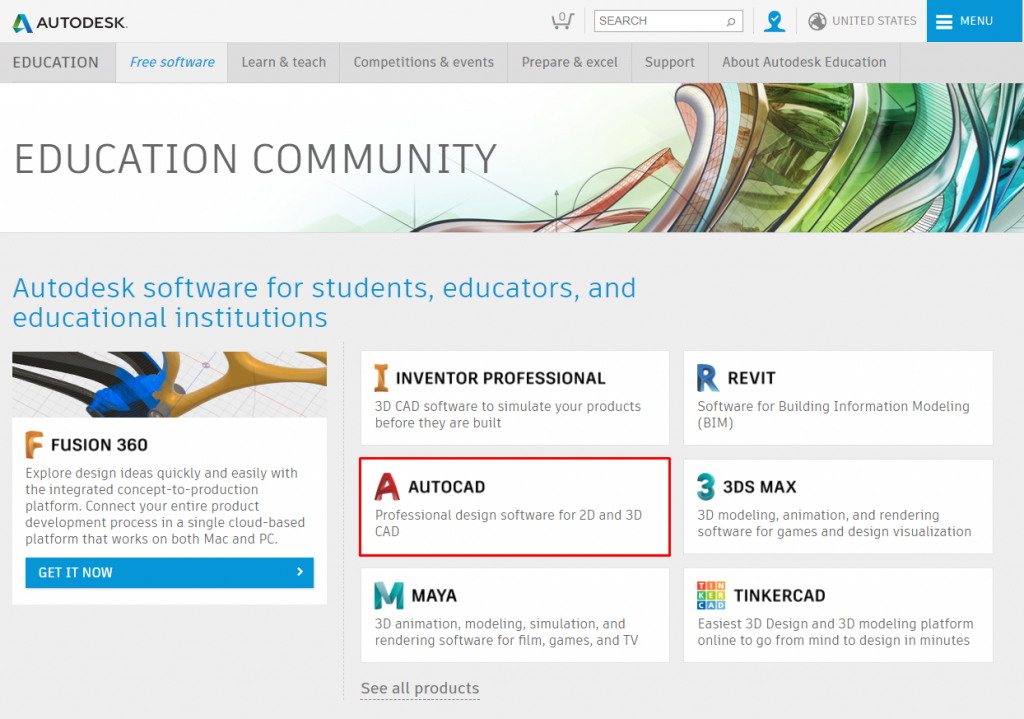Open the shopping cart icon
This screenshot has height=719, width=1024.
click(562, 21)
